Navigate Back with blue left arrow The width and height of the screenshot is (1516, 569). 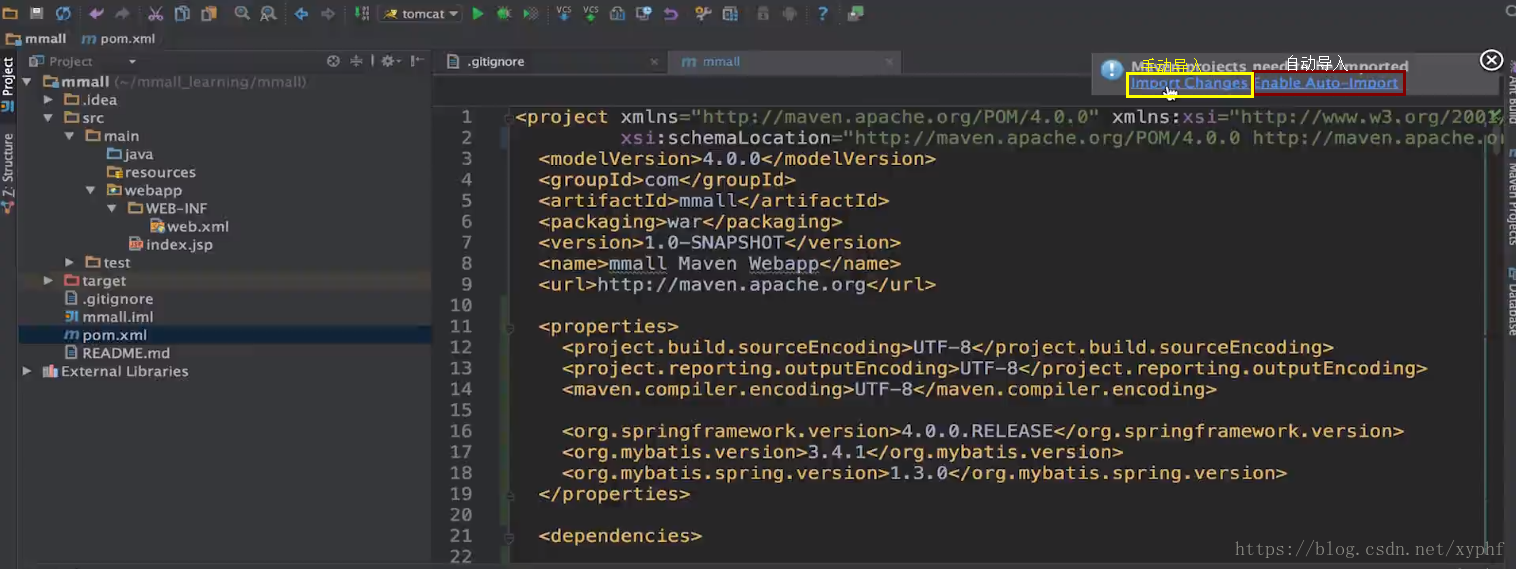point(301,14)
